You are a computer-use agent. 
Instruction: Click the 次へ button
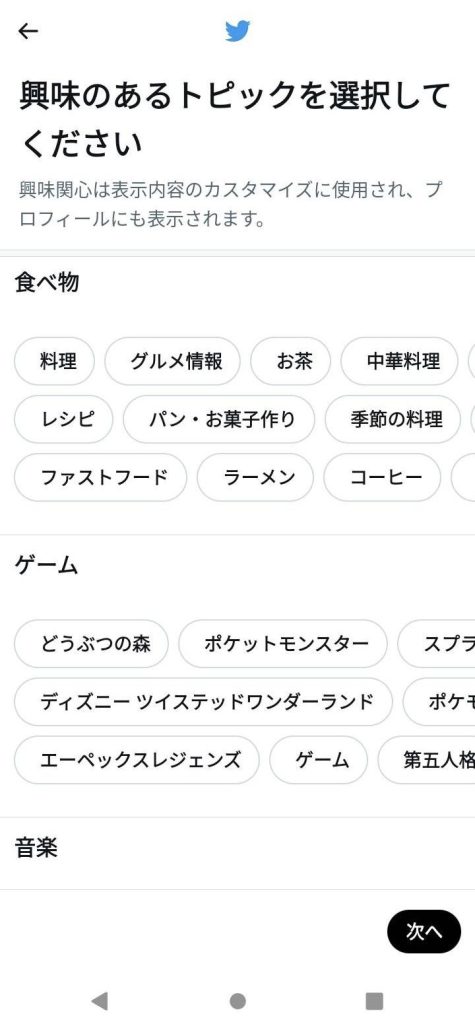pyautogui.click(x=424, y=932)
